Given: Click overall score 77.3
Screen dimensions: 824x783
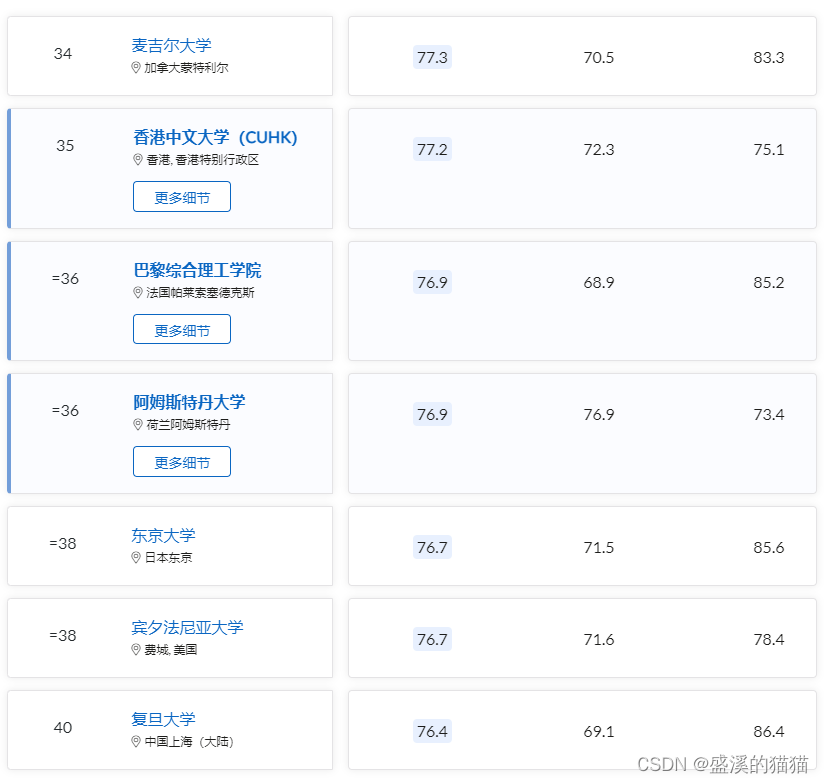Looking at the screenshot, I should 432,57.
